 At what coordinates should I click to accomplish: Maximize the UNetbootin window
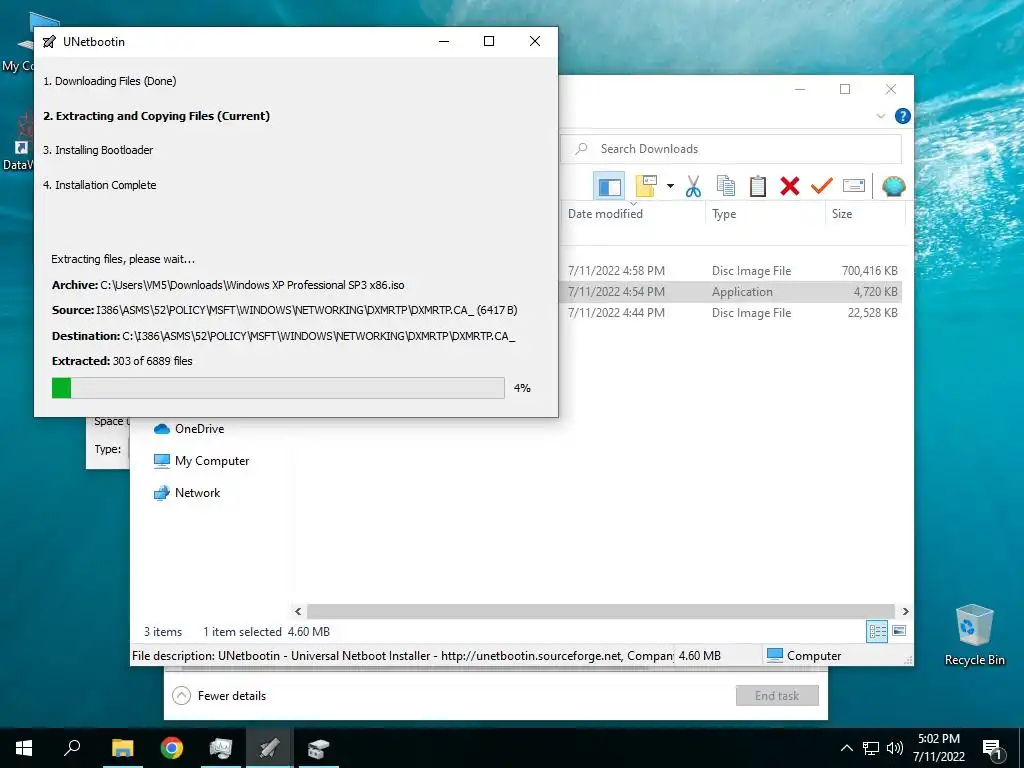tap(488, 41)
